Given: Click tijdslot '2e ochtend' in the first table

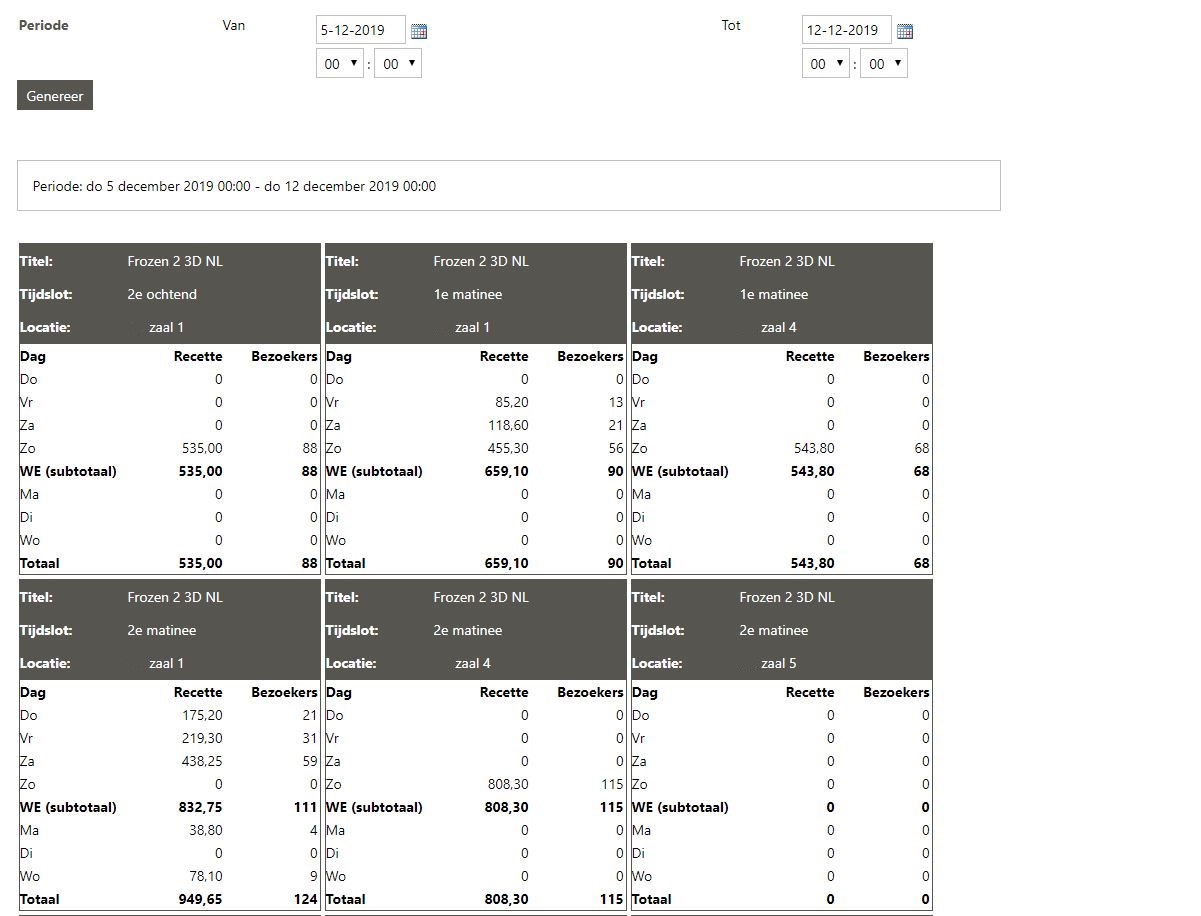Looking at the screenshot, I should [x=162, y=294].
